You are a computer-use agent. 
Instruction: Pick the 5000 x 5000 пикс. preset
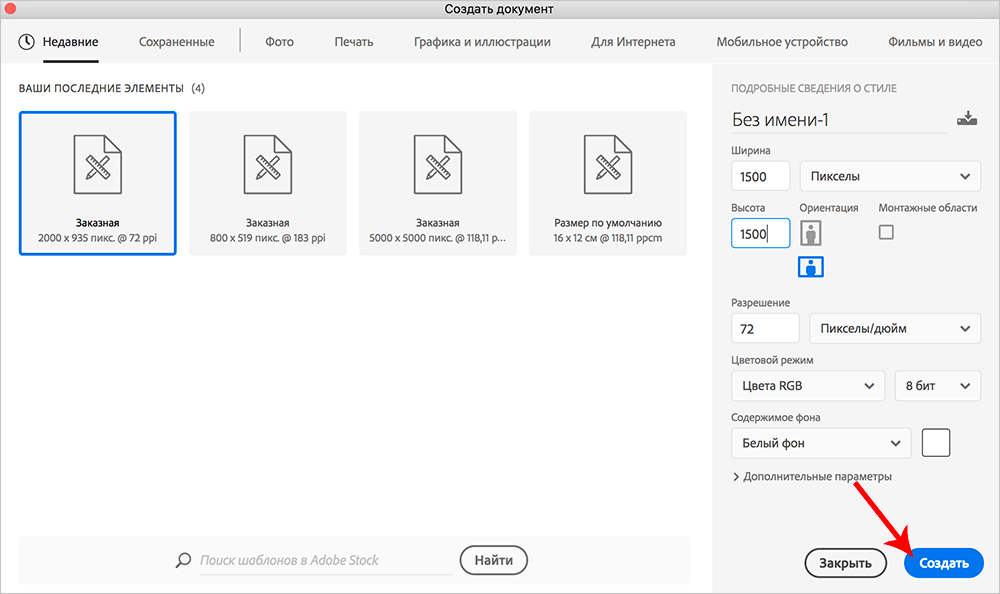(438, 183)
